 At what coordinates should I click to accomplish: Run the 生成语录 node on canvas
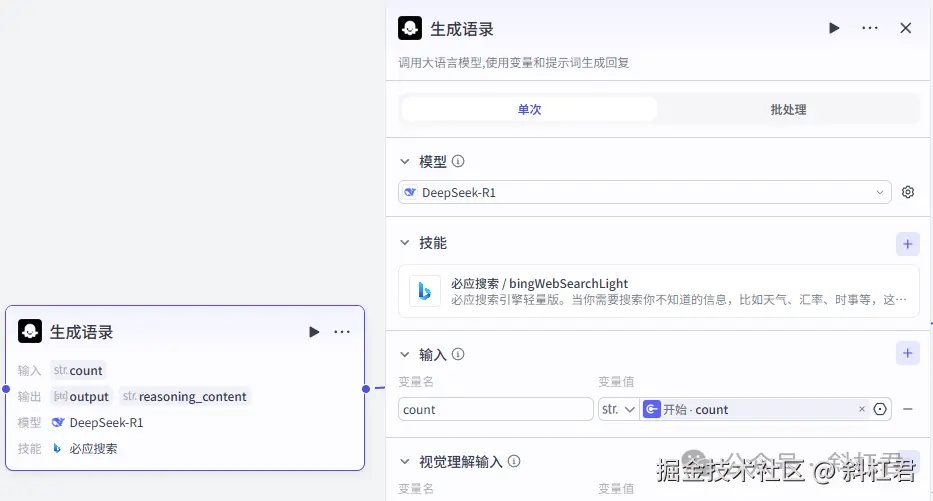[314, 332]
